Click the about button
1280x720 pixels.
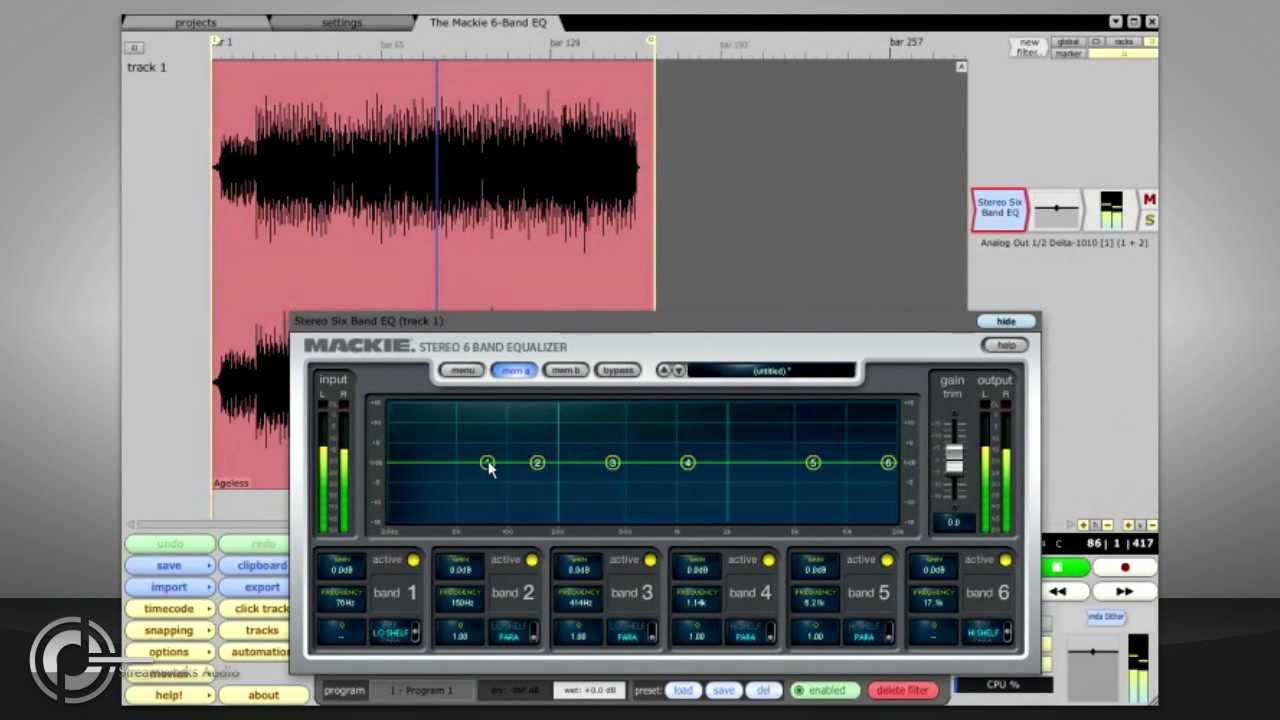(263, 695)
